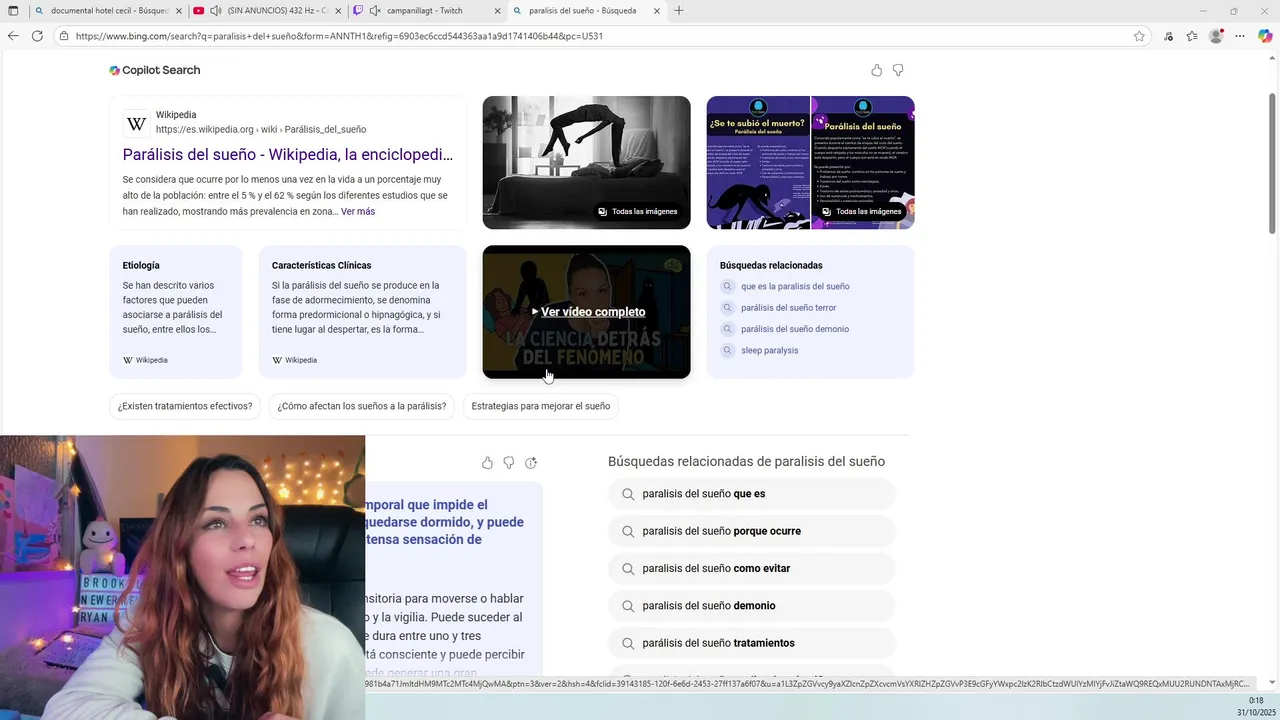Click the page vertical scrollbar thumb
1280x720 pixels.
pyautogui.click(x=1272, y=164)
